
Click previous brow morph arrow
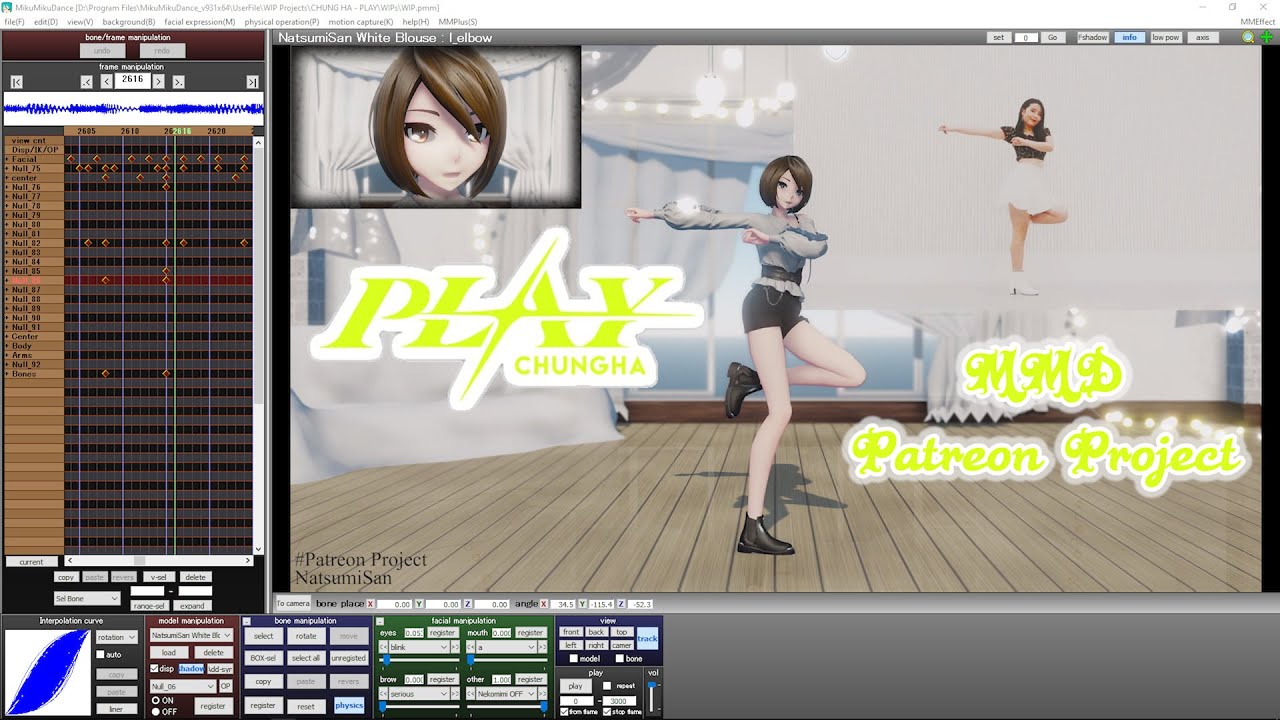tap(383, 693)
